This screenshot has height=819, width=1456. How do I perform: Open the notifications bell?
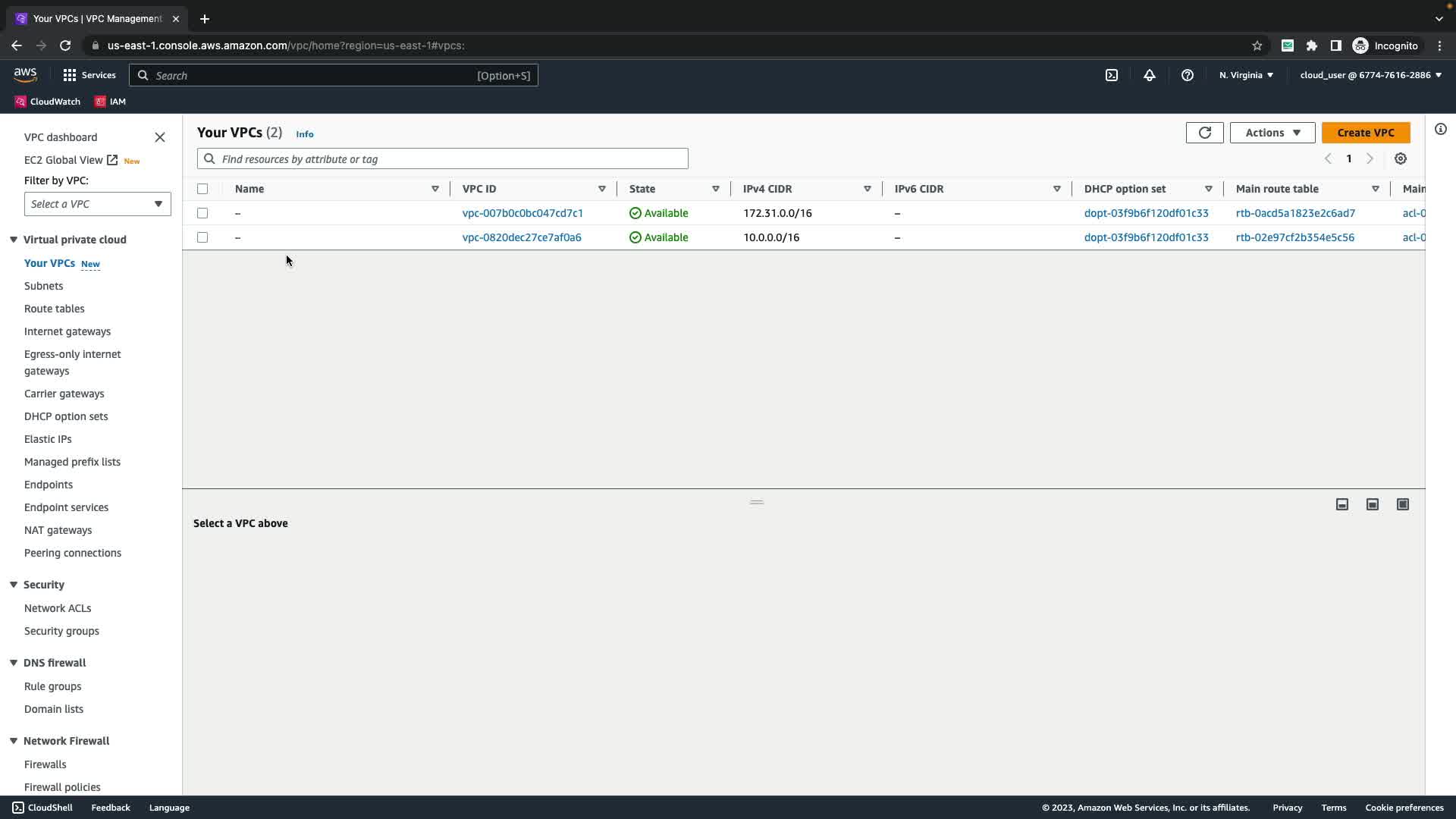[x=1149, y=75]
